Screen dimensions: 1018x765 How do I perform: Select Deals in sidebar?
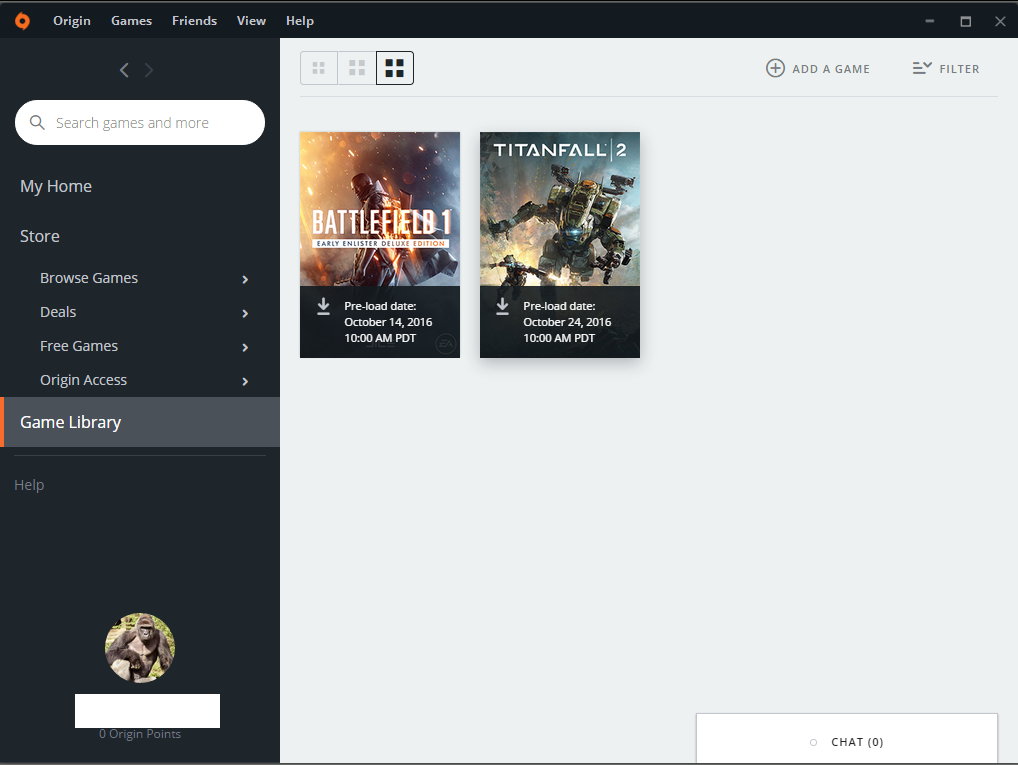click(x=58, y=312)
